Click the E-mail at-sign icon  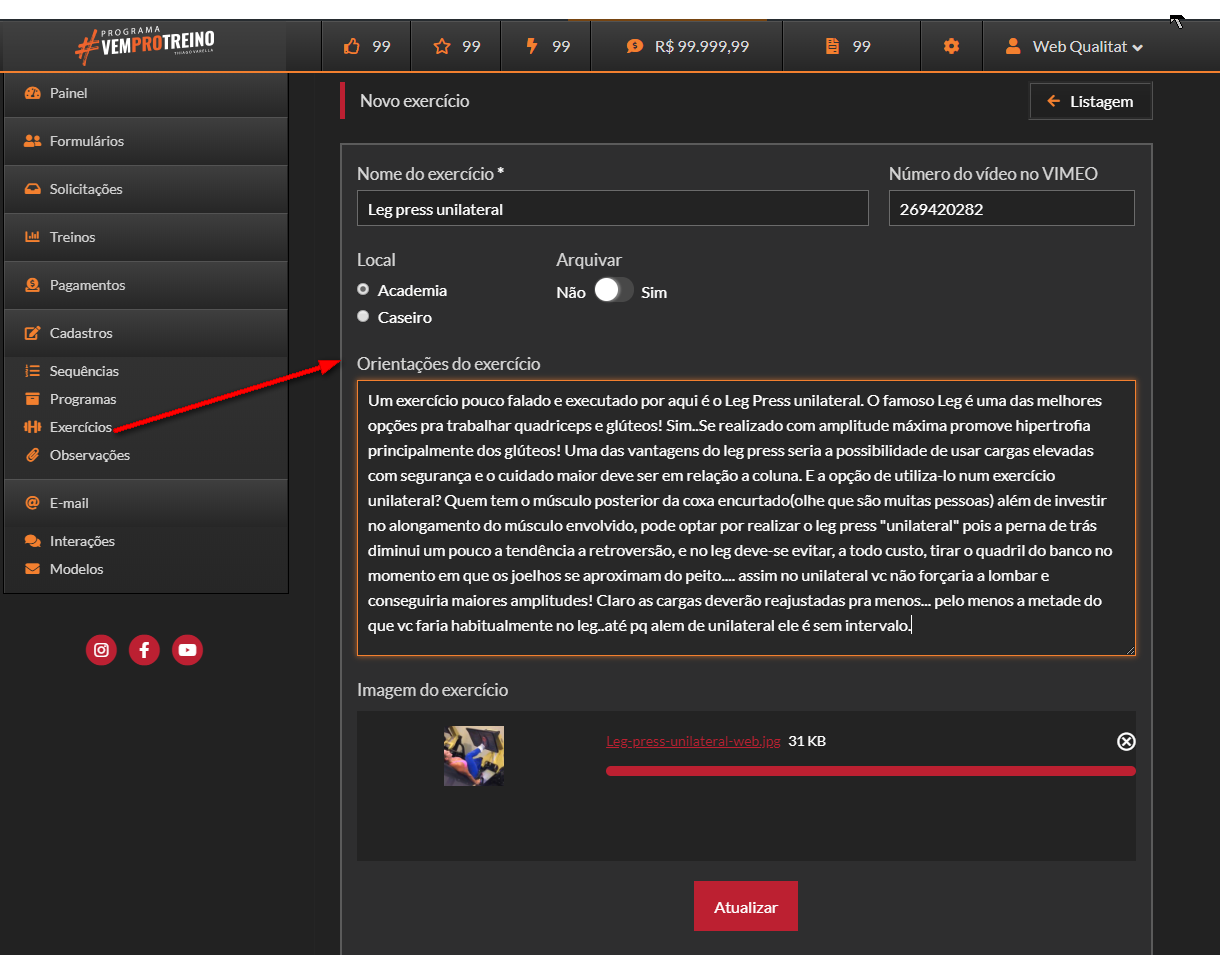click(x=32, y=503)
